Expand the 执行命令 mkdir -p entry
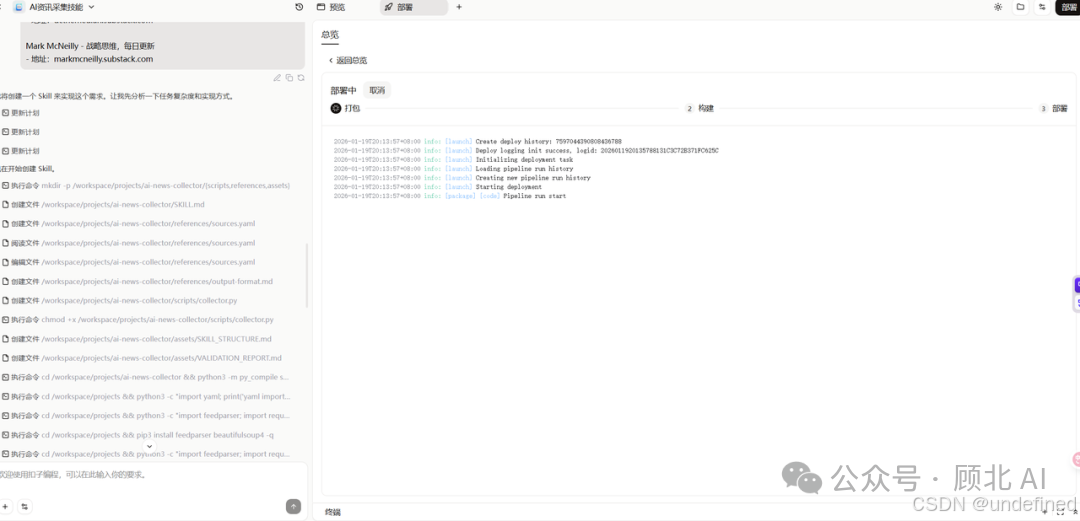Viewport: 1080px width, 521px height. coord(146,185)
